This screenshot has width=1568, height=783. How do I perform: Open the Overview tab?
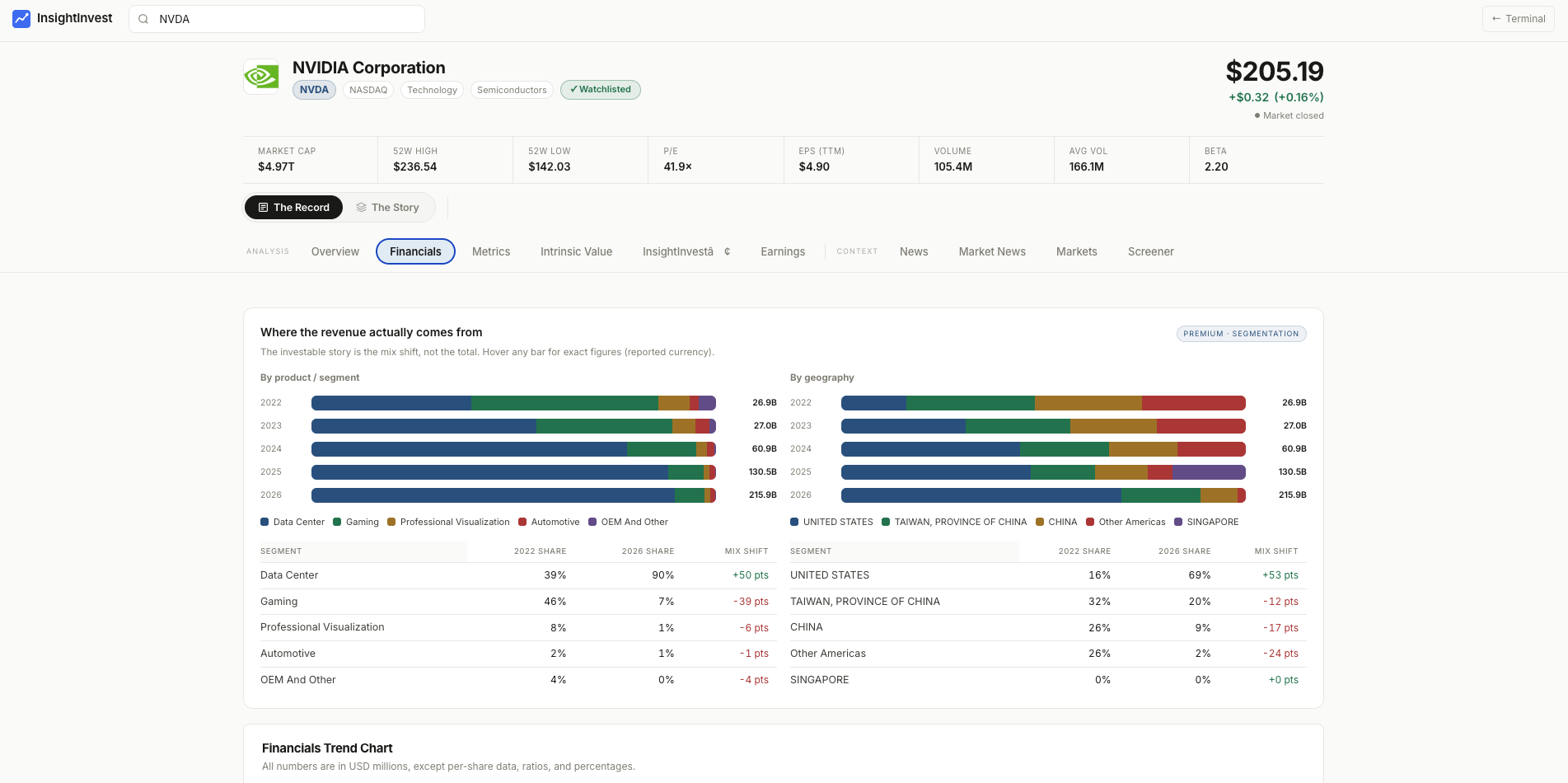click(335, 251)
